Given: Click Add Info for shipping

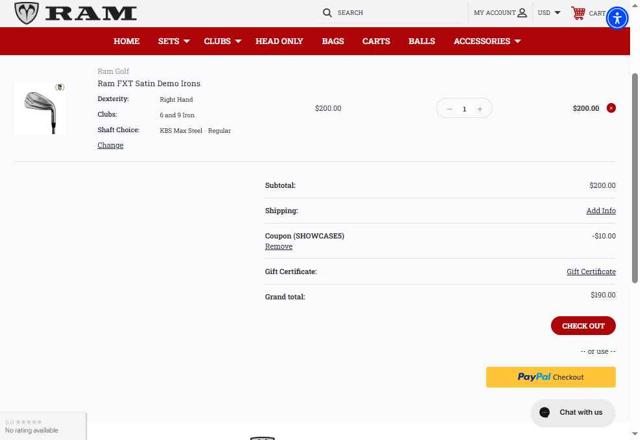Looking at the screenshot, I should pos(601,211).
